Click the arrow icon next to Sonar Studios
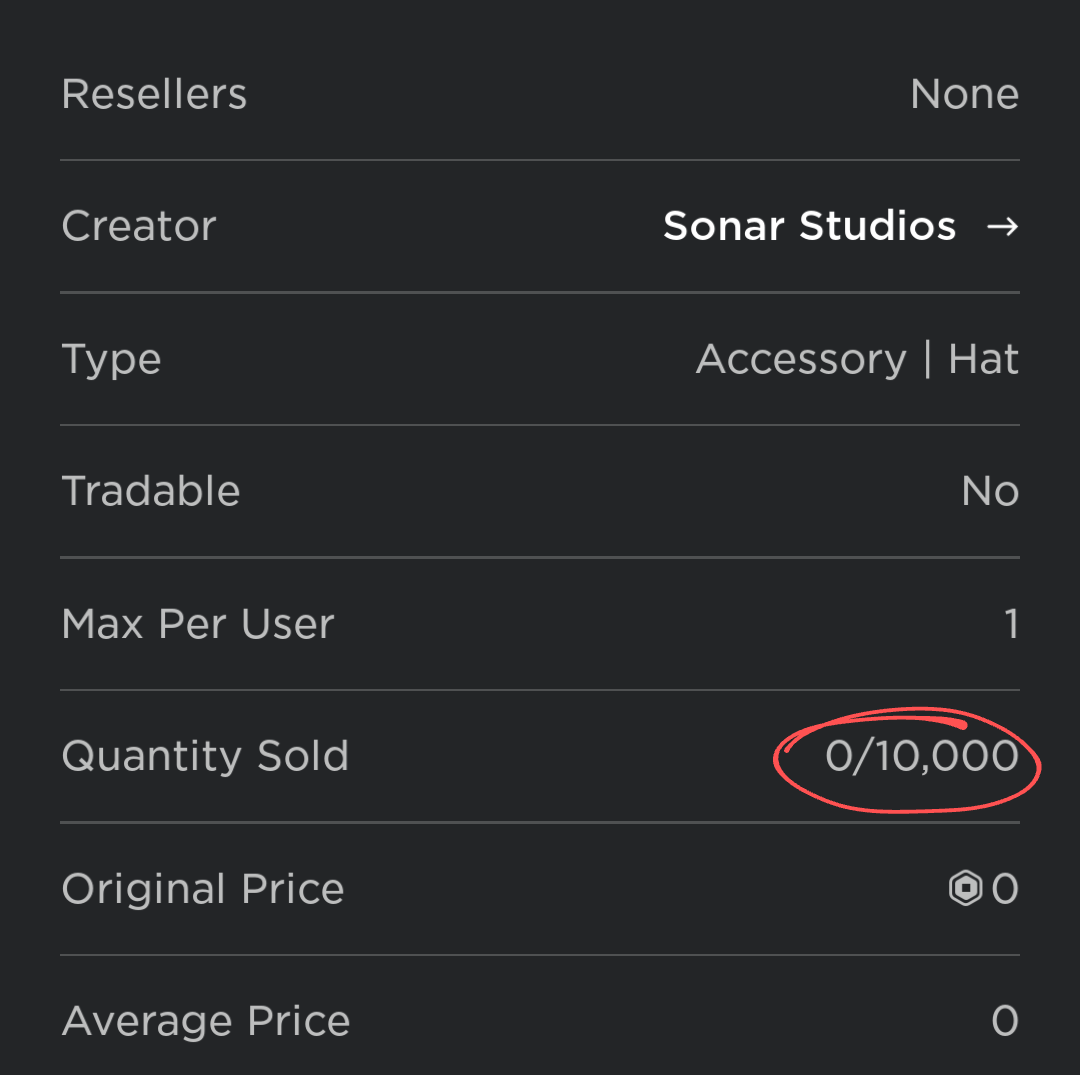 coord(1002,227)
